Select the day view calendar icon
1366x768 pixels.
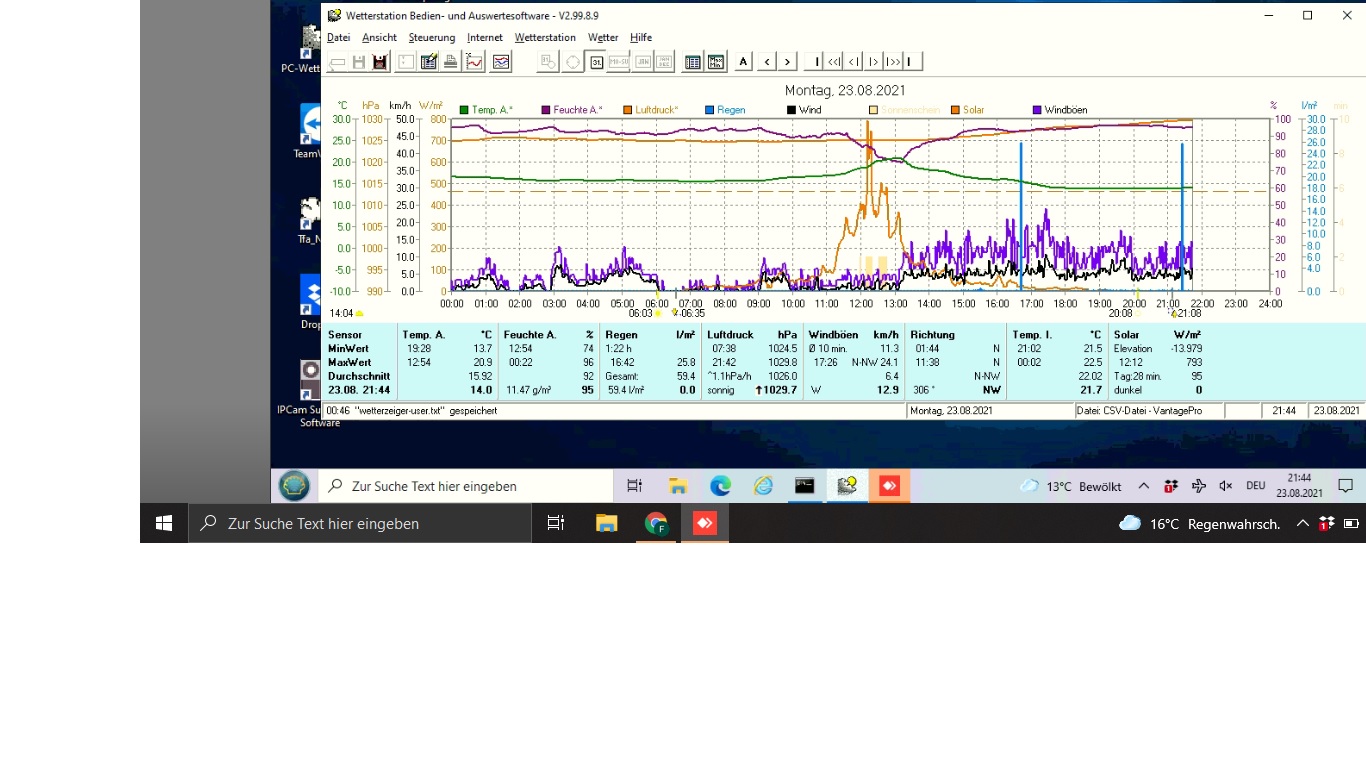(x=597, y=62)
